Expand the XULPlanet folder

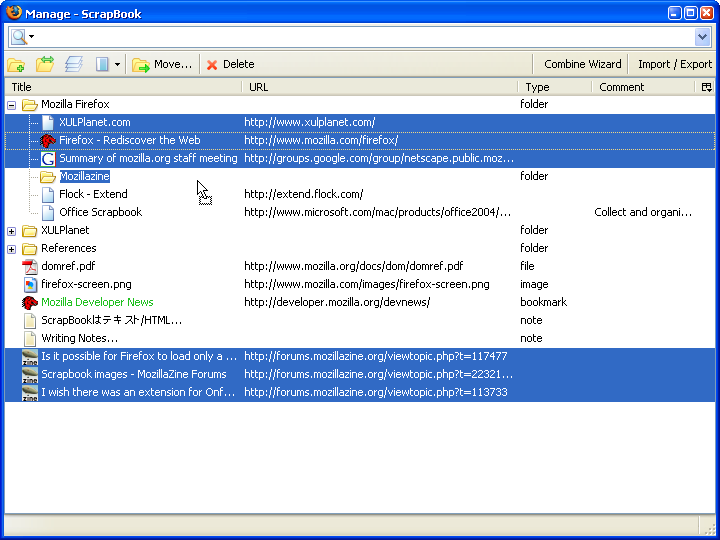point(12,231)
